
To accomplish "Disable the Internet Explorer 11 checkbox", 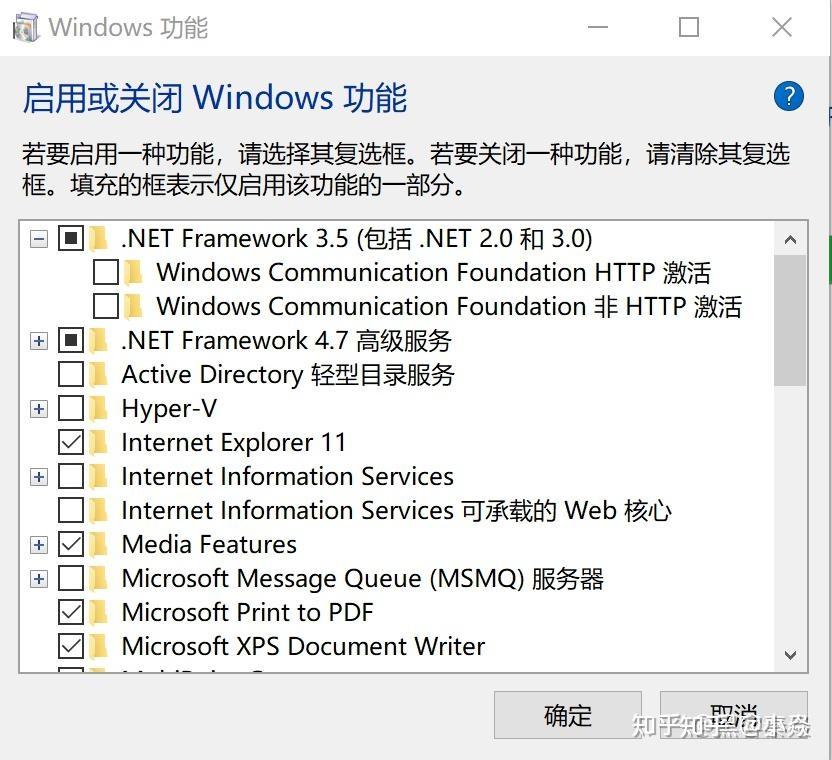I will click(70, 442).
